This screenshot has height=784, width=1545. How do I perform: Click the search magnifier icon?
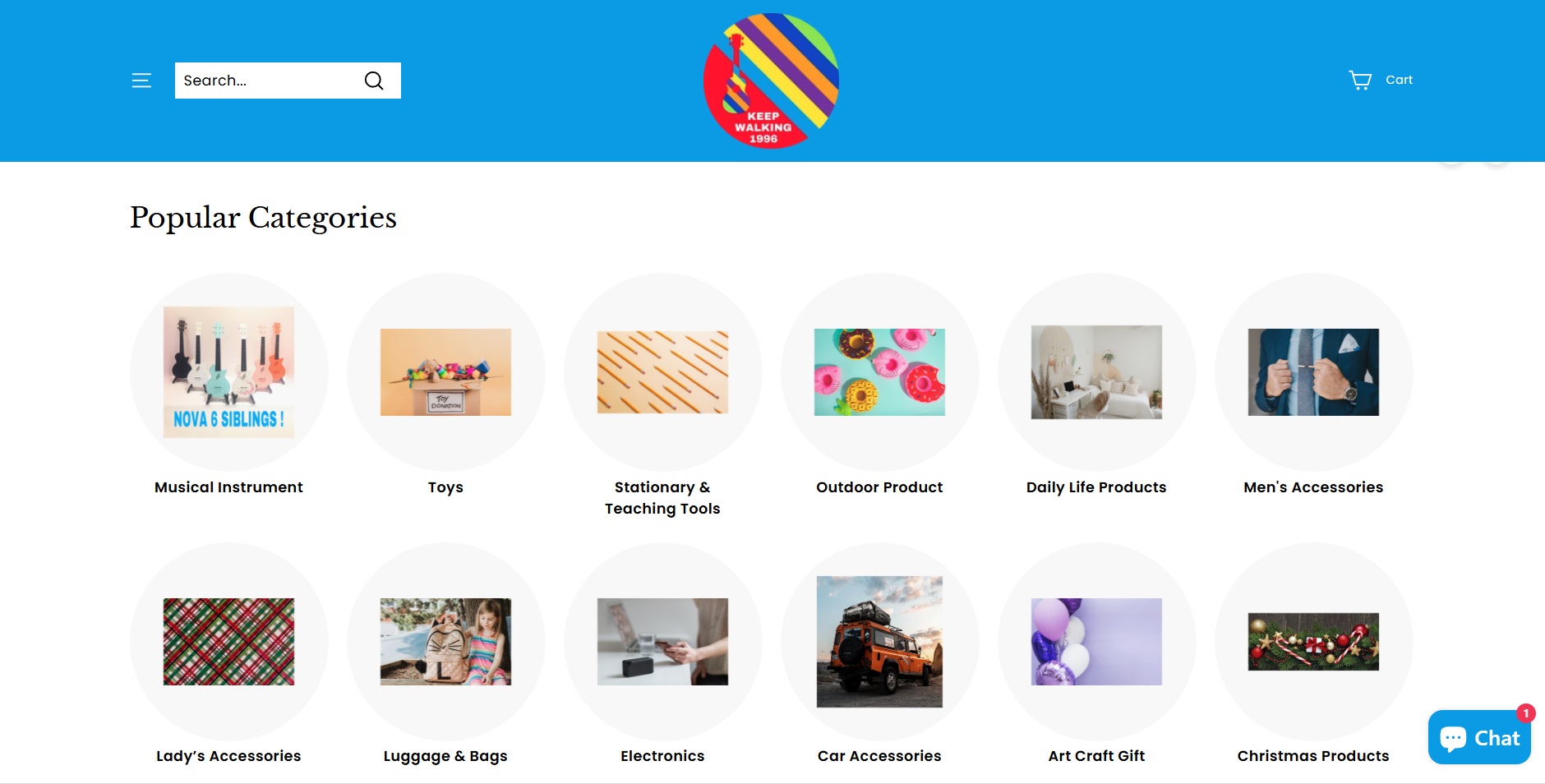(x=374, y=81)
